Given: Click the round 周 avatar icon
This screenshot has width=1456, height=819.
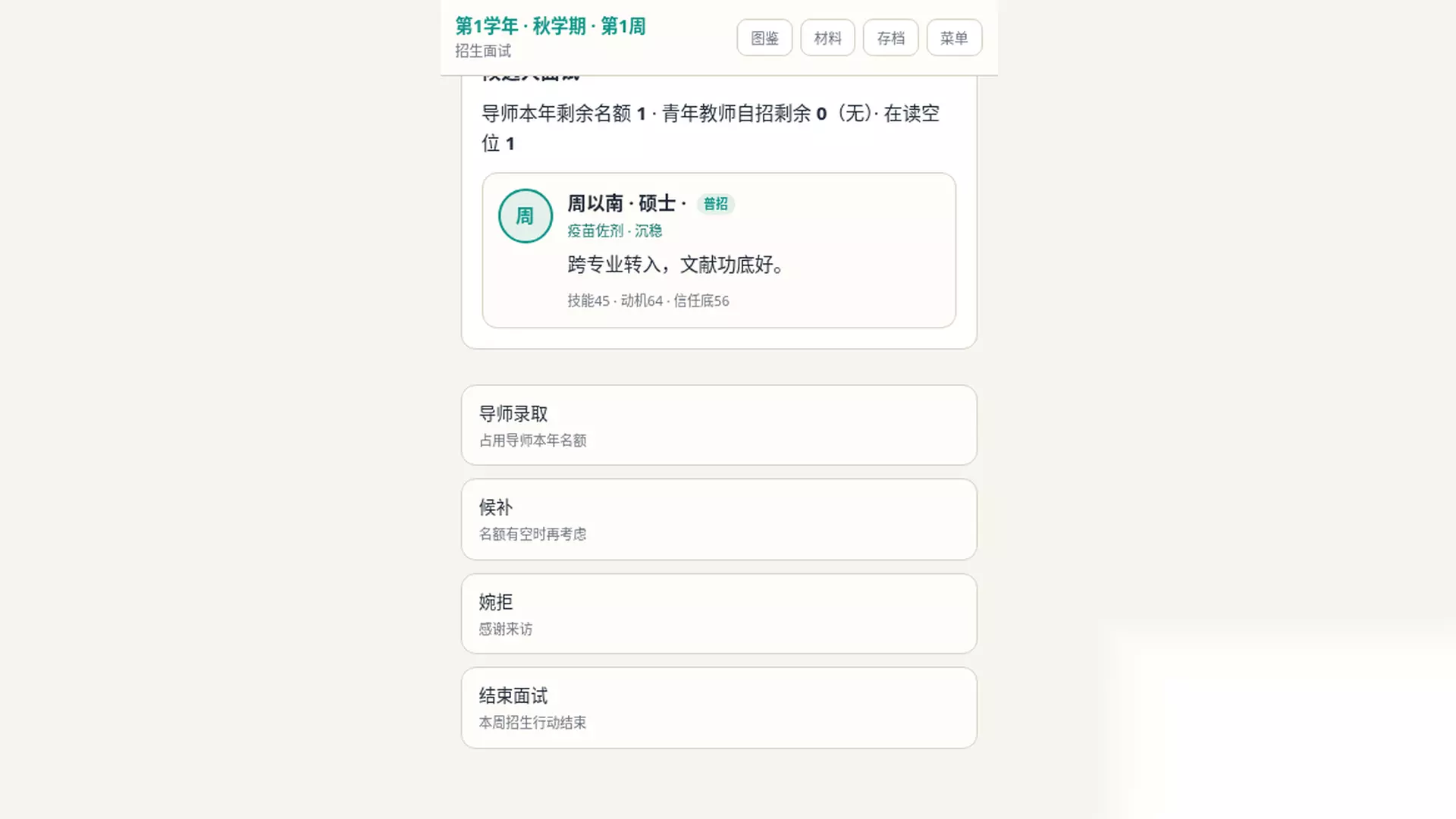Looking at the screenshot, I should click(x=526, y=216).
